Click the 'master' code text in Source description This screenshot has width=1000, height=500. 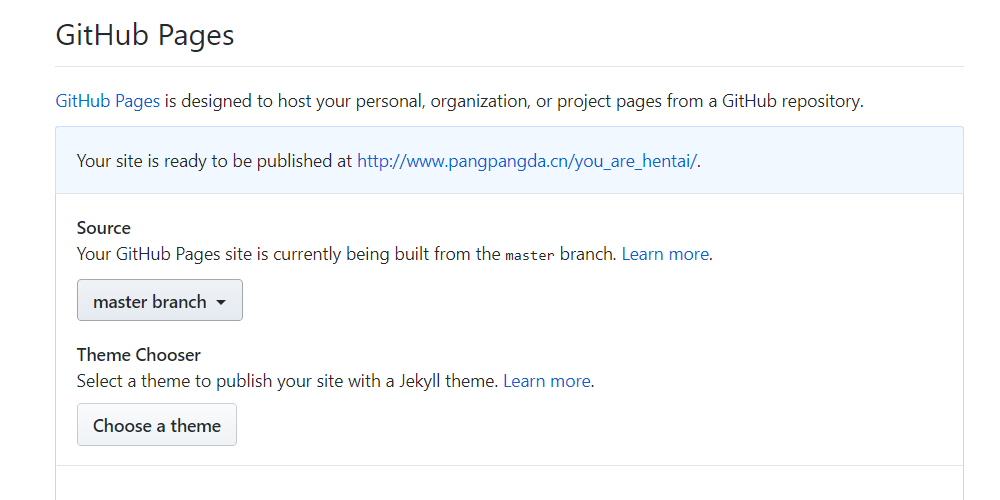click(529, 255)
